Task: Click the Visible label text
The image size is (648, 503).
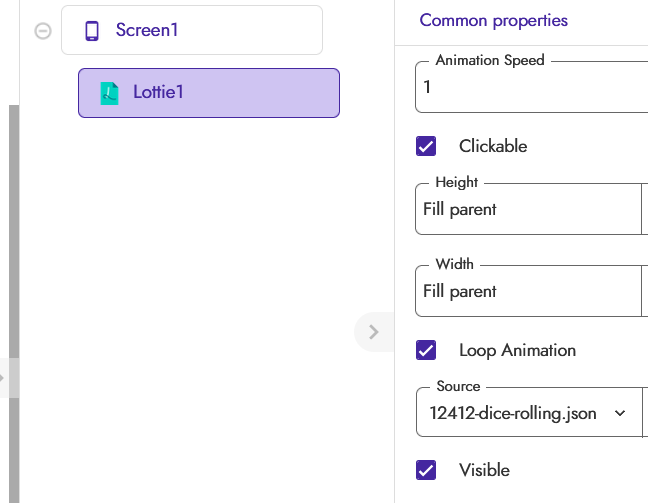Action: coord(484,470)
